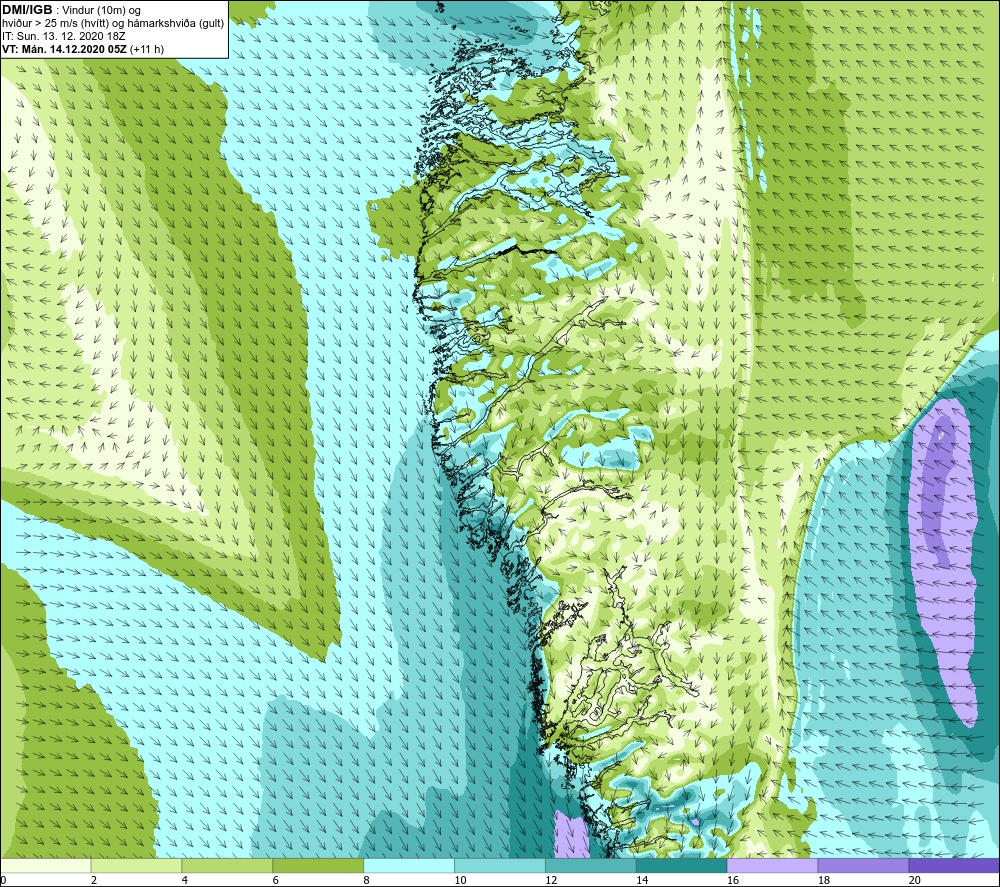Click the 'IT: Sun. 13. 12. 2020 18Z' line
Screen dimensions: 1000x887
pyautogui.click(x=64, y=36)
